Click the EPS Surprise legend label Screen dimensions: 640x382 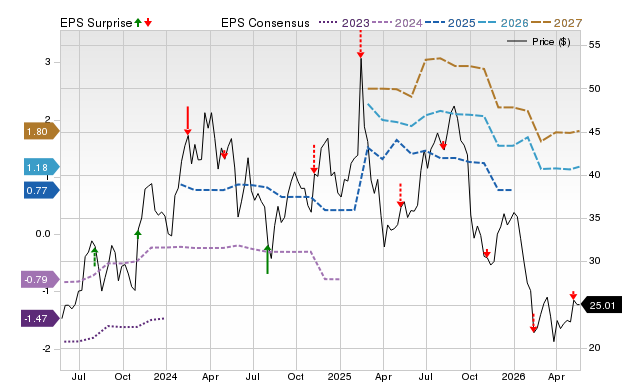click(x=96, y=23)
